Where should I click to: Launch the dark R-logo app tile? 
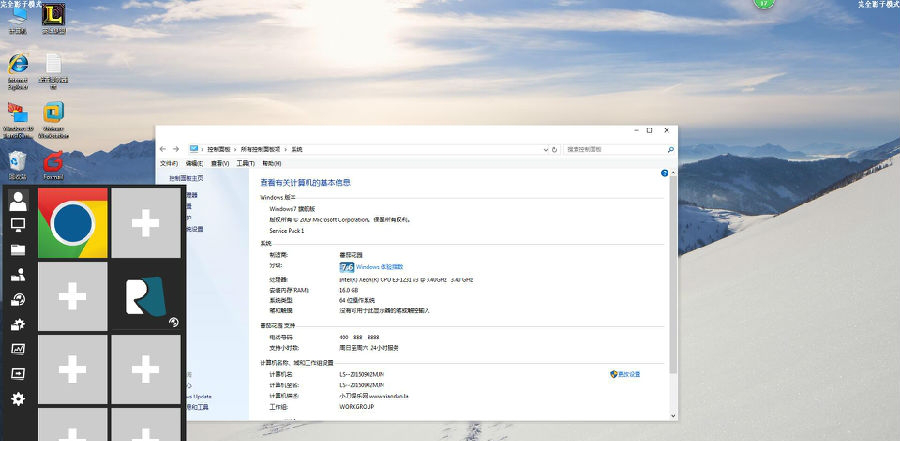pos(146,296)
